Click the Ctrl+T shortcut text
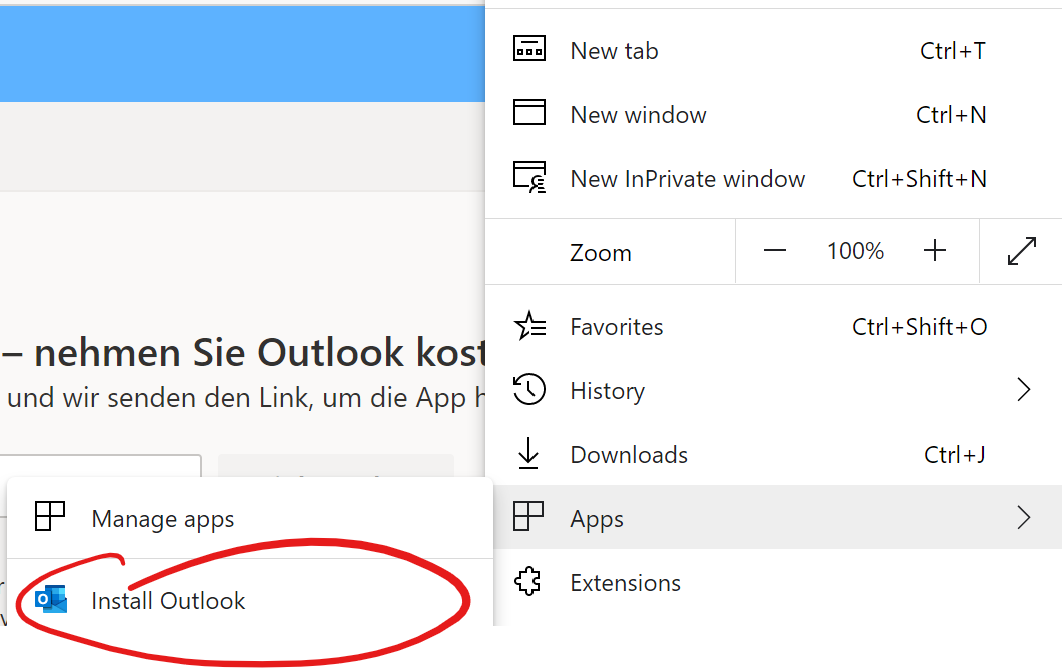 click(x=952, y=51)
